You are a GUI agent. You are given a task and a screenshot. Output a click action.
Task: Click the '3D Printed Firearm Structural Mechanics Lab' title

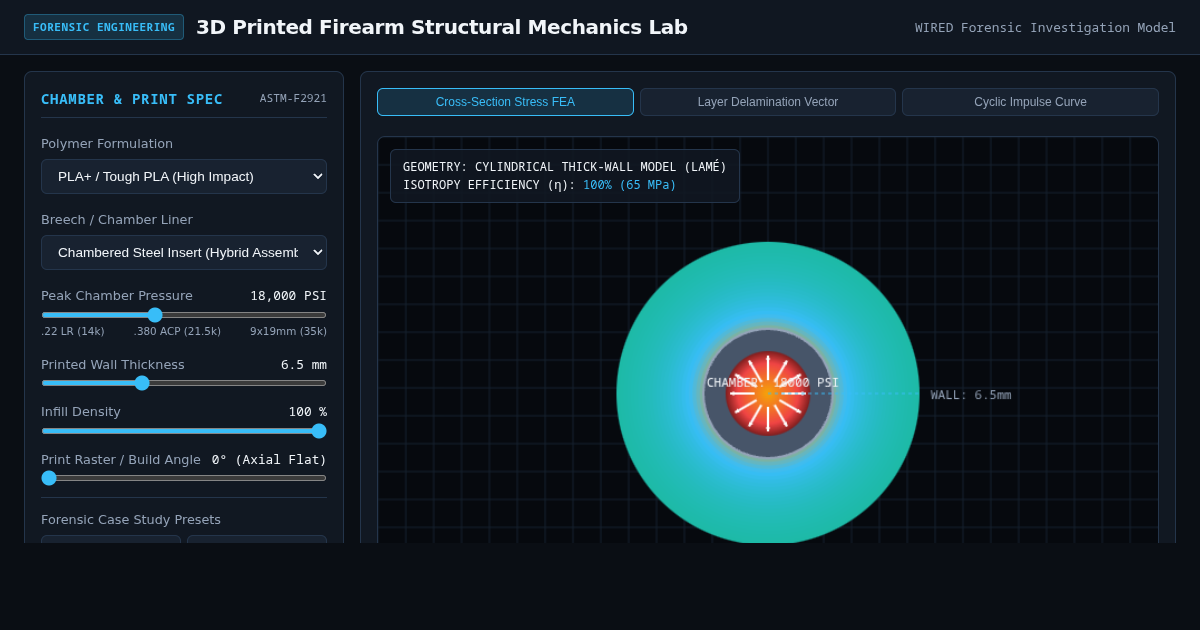click(x=442, y=27)
